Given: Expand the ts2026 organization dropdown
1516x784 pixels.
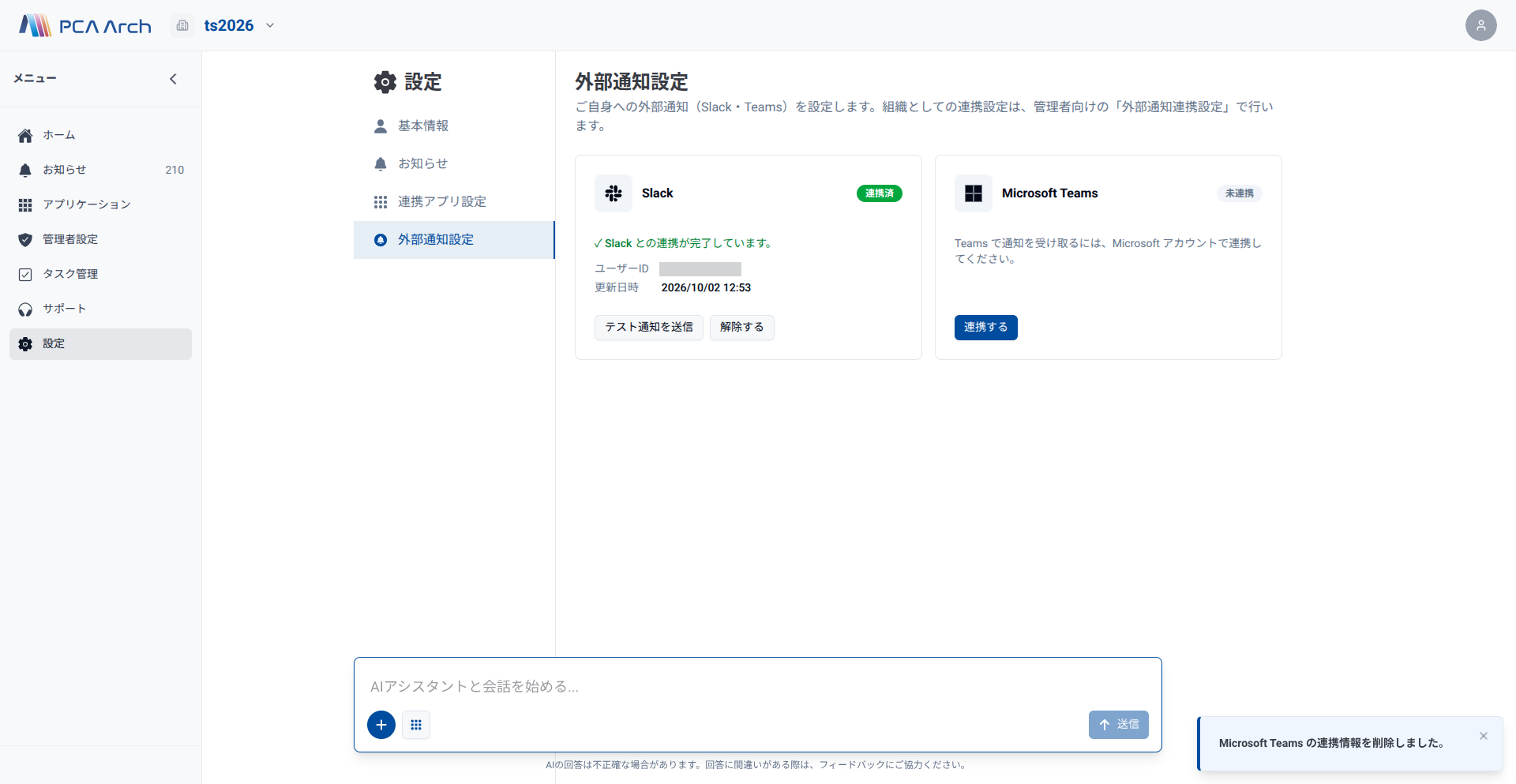Looking at the screenshot, I should coord(270,25).
